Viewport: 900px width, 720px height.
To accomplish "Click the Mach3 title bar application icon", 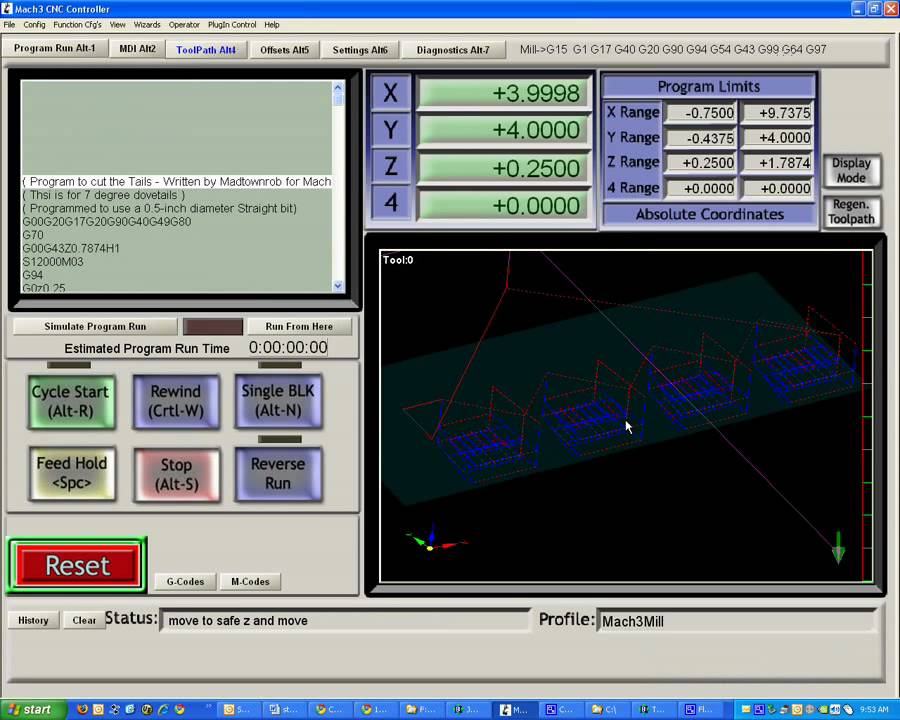I will click(x=7, y=9).
